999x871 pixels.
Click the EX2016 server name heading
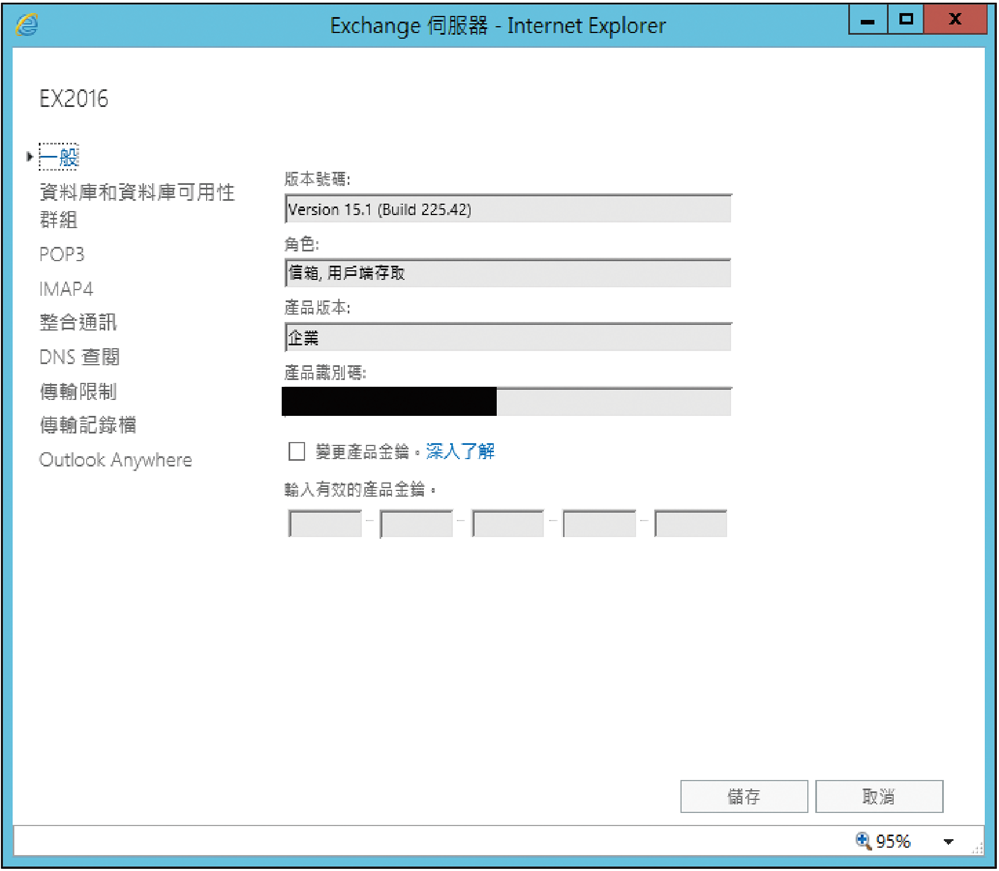[74, 99]
